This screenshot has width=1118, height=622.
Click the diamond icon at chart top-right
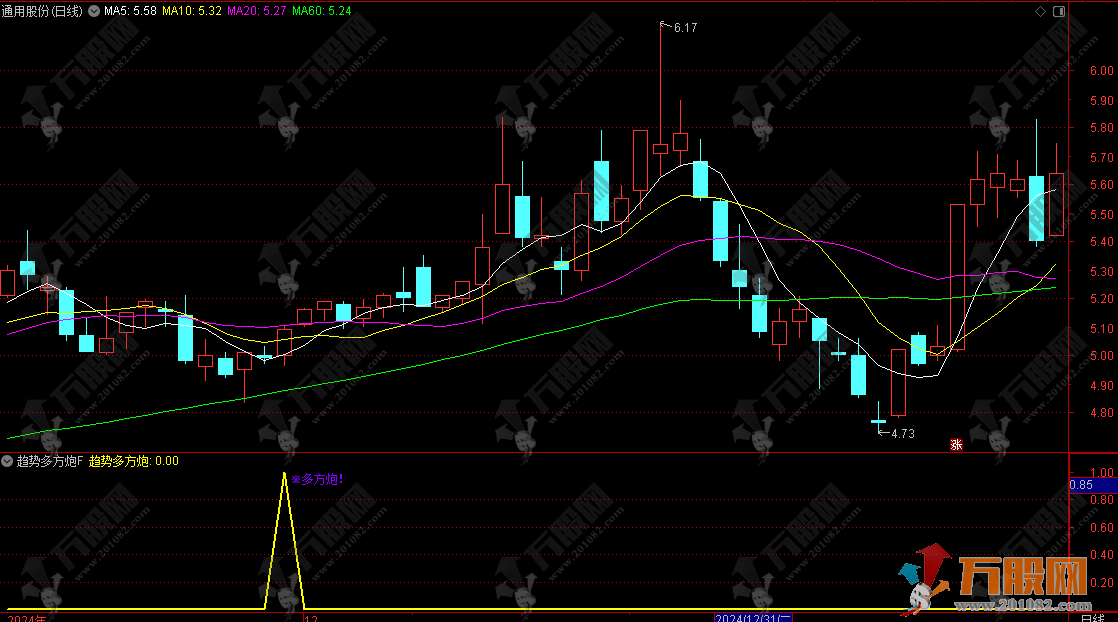1040,11
